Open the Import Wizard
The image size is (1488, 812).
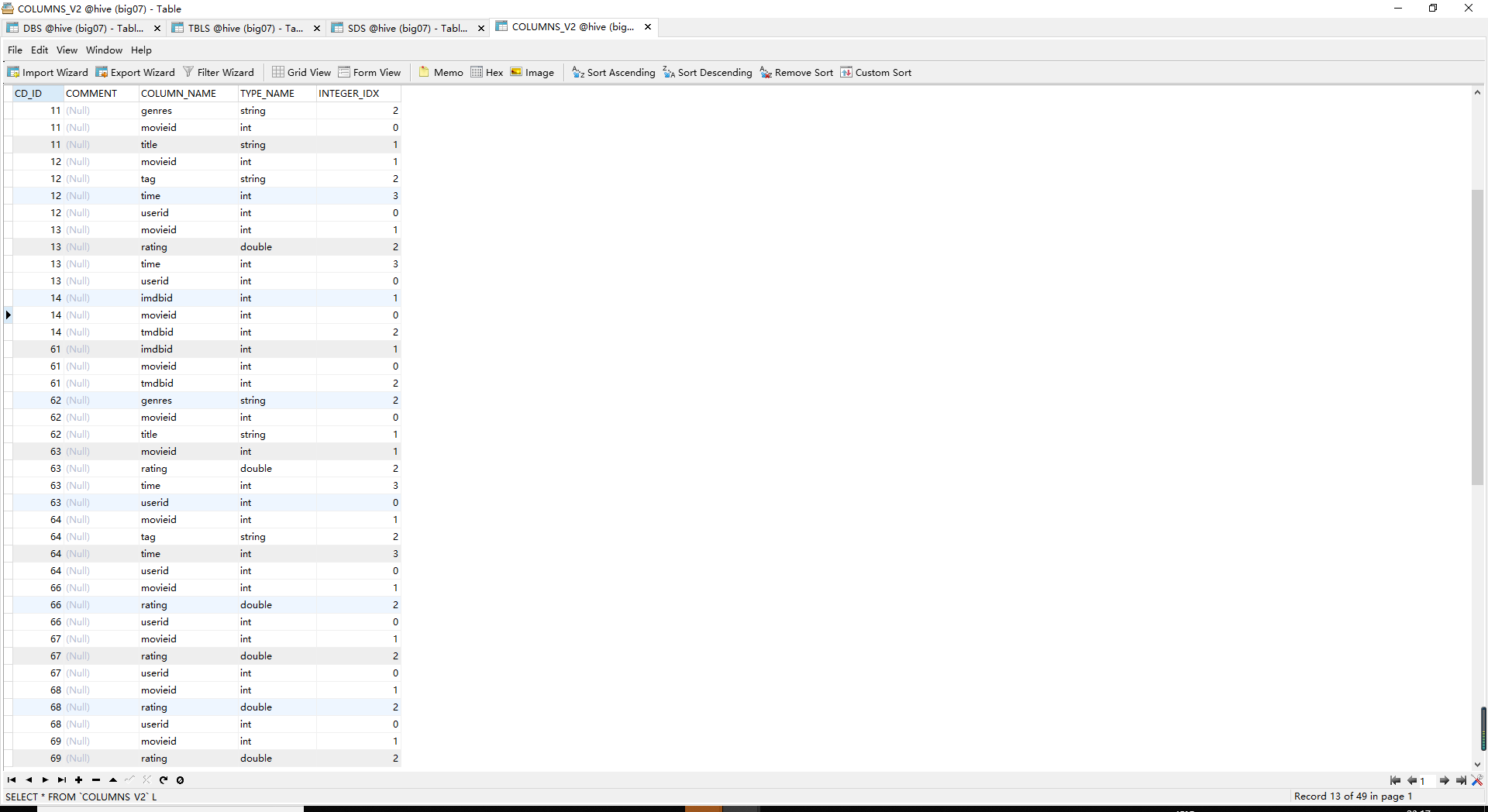pos(47,72)
